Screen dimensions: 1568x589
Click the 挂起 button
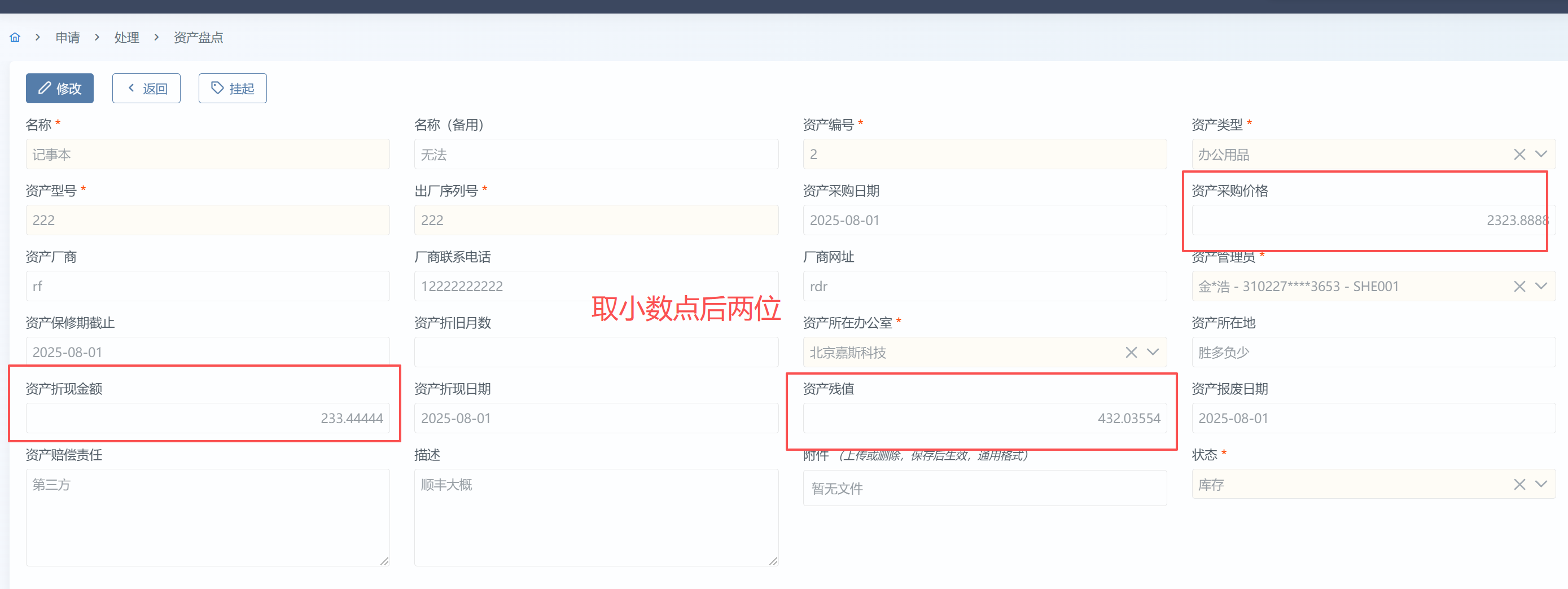233,89
